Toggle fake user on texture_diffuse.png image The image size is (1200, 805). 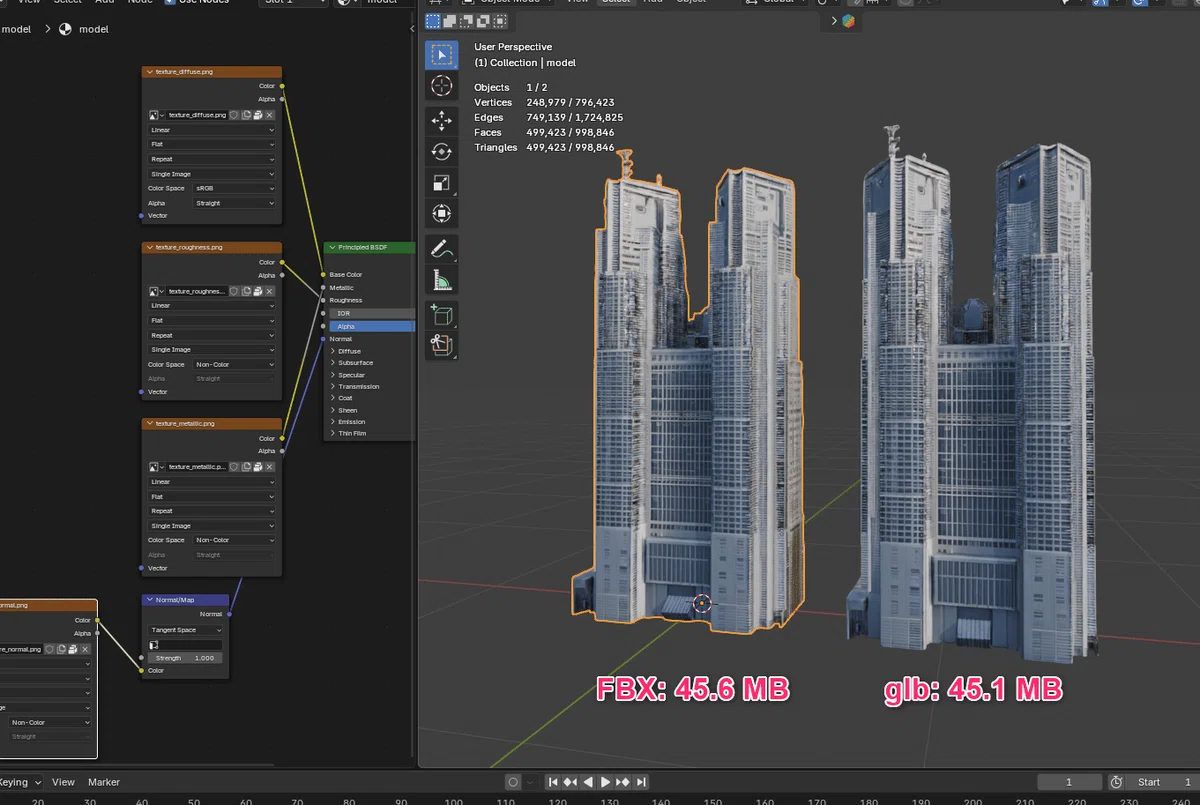pos(234,115)
